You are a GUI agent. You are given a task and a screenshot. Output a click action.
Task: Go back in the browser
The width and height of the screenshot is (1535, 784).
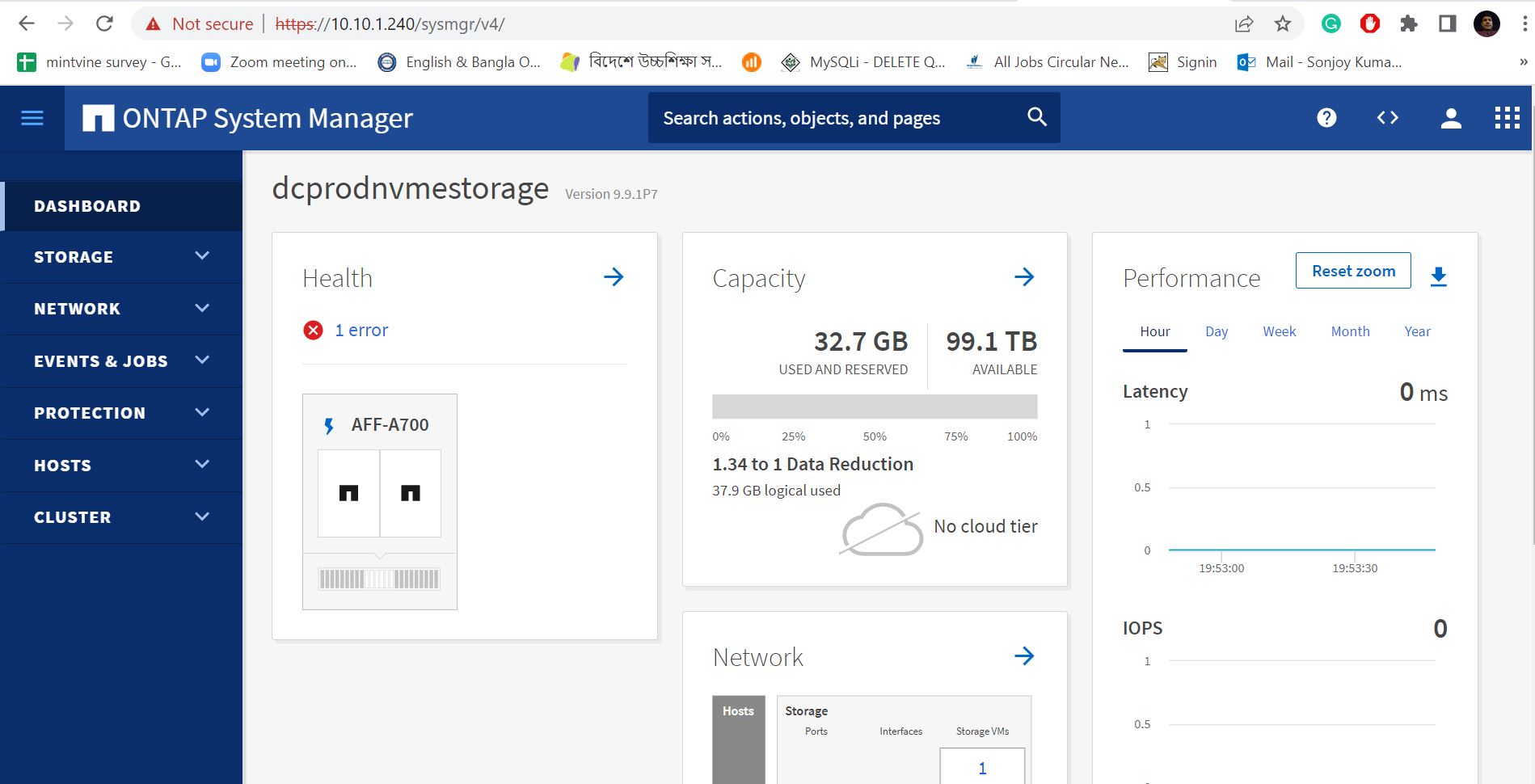tap(27, 23)
